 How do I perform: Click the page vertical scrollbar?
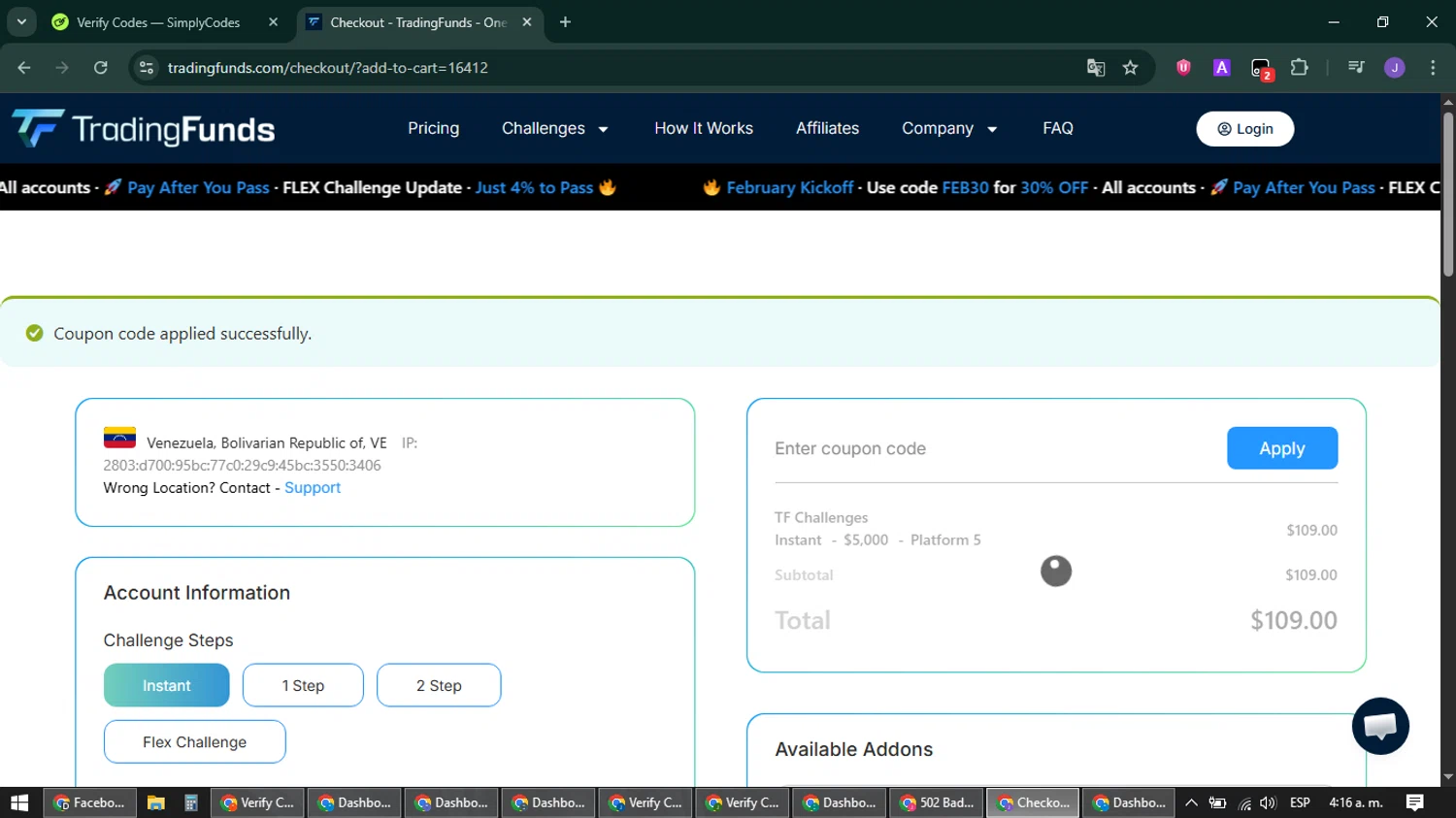tap(1448, 194)
